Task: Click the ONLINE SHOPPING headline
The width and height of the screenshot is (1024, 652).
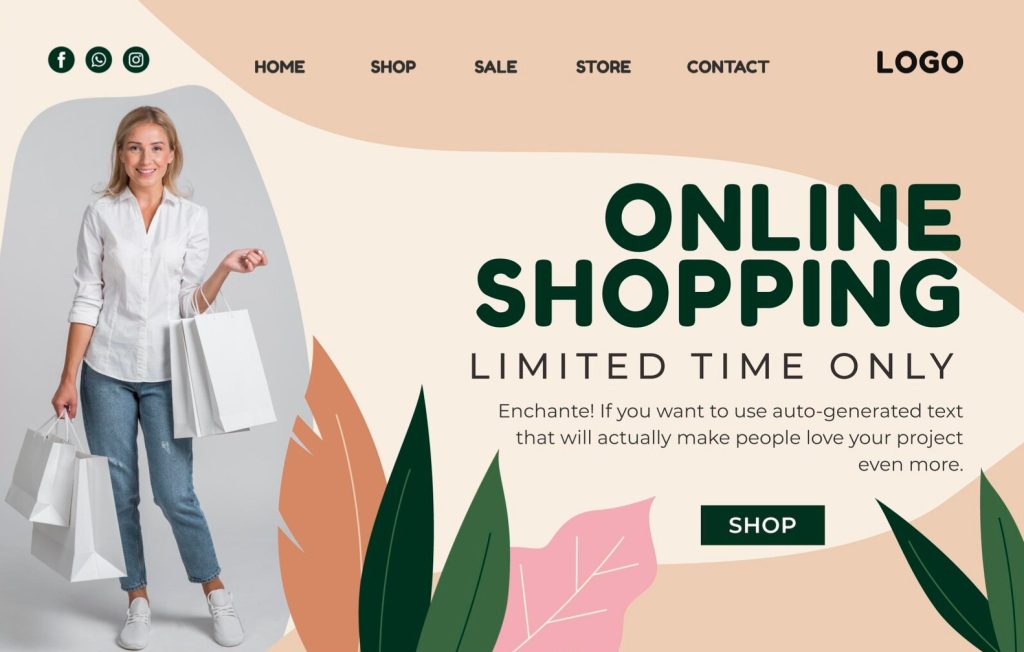Action: click(x=718, y=255)
